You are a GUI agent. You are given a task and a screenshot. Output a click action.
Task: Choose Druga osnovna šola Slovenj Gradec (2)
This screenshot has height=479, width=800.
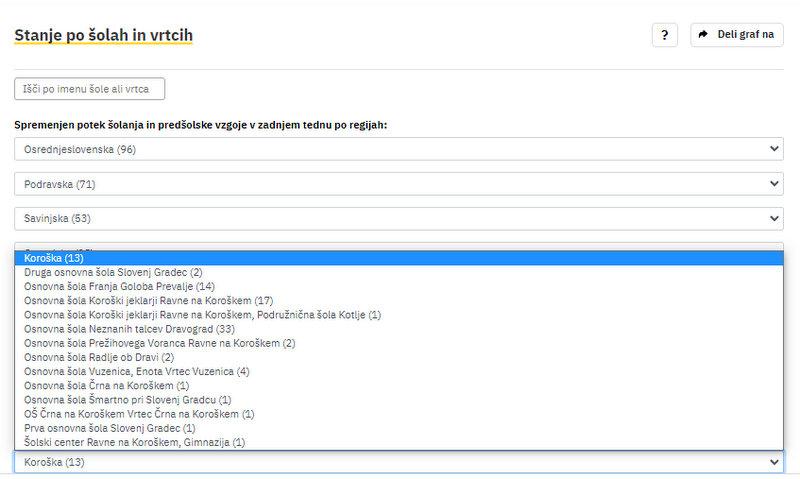pyautogui.click(x=113, y=272)
